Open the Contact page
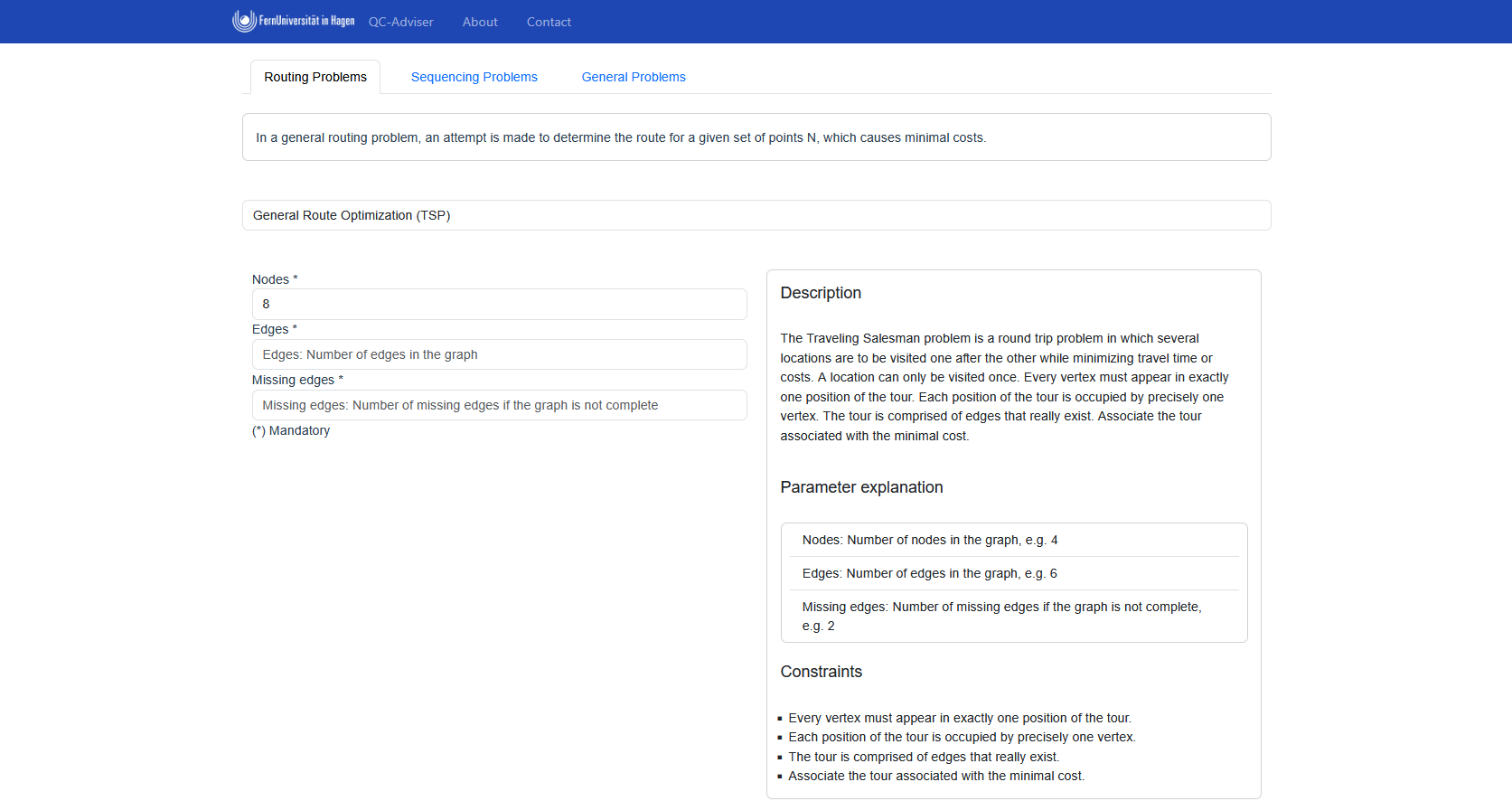1512x801 pixels. [549, 22]
